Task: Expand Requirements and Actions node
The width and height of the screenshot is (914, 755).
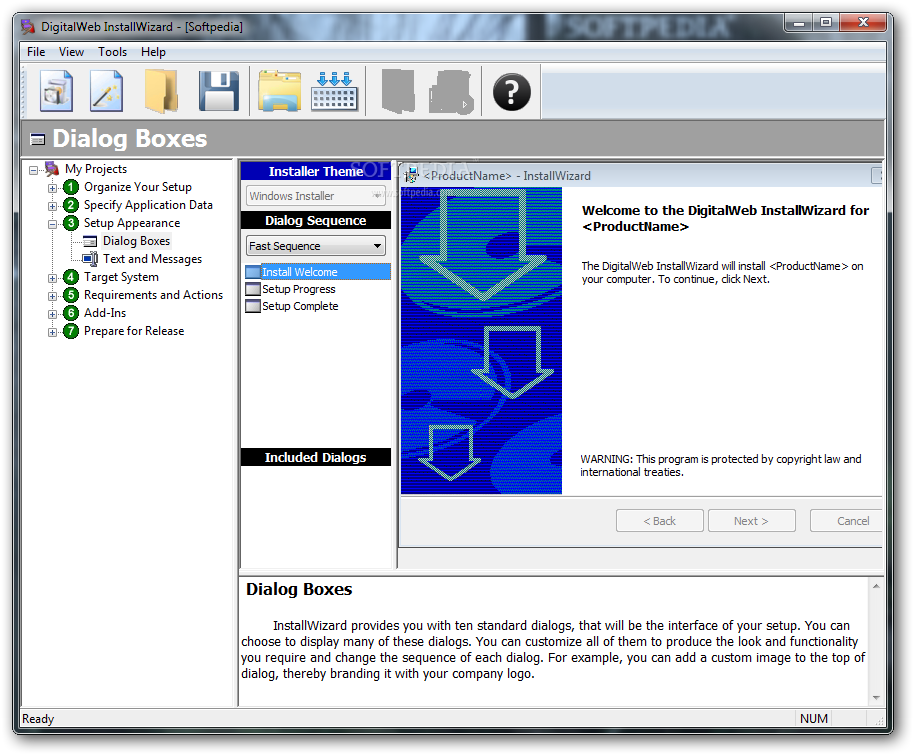Action: 52,297
